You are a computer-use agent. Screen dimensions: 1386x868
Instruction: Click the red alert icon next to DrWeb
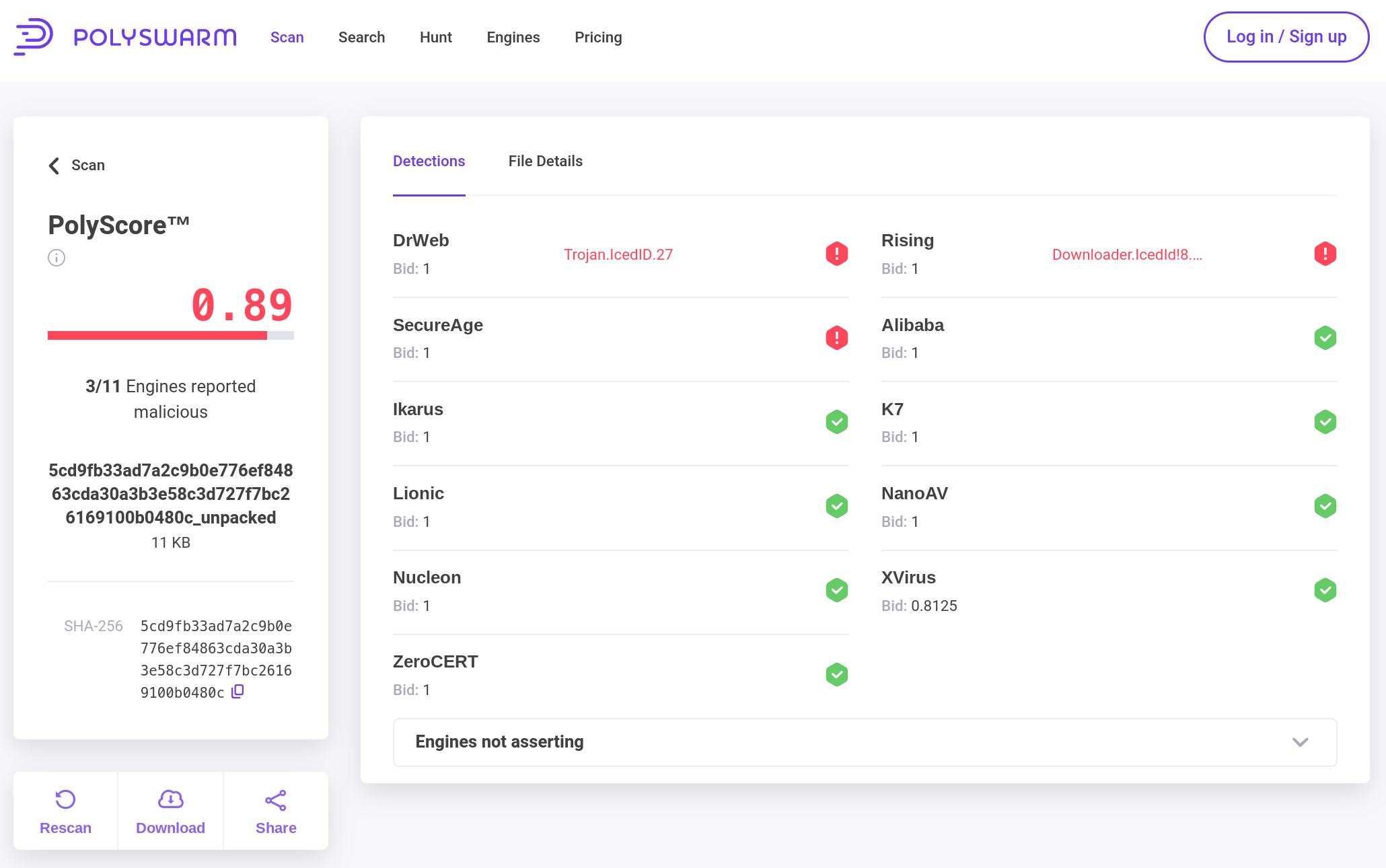pos(836,254)
